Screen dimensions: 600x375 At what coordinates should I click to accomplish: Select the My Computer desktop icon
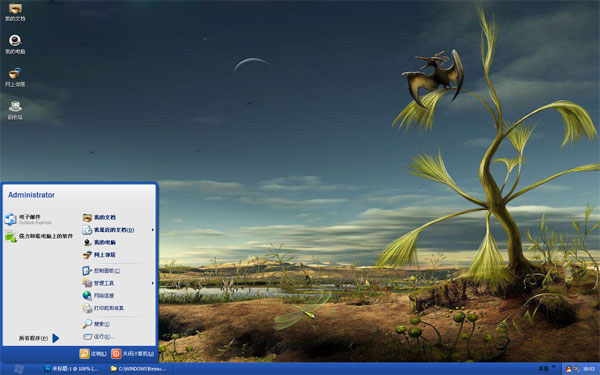pyautogui.click(x=15, y=44)
